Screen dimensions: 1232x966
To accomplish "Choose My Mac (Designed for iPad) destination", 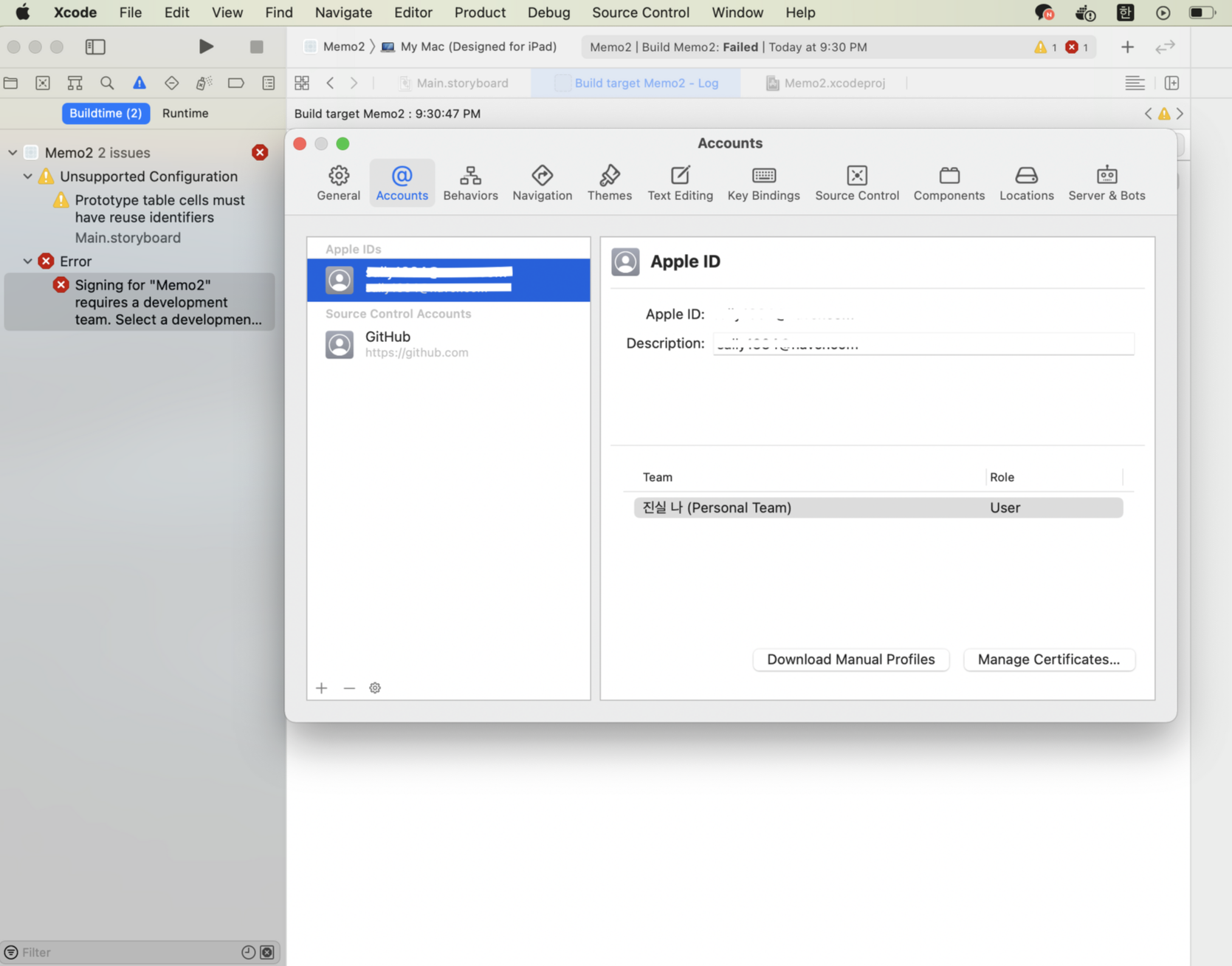I will click(x=469, y=47).
